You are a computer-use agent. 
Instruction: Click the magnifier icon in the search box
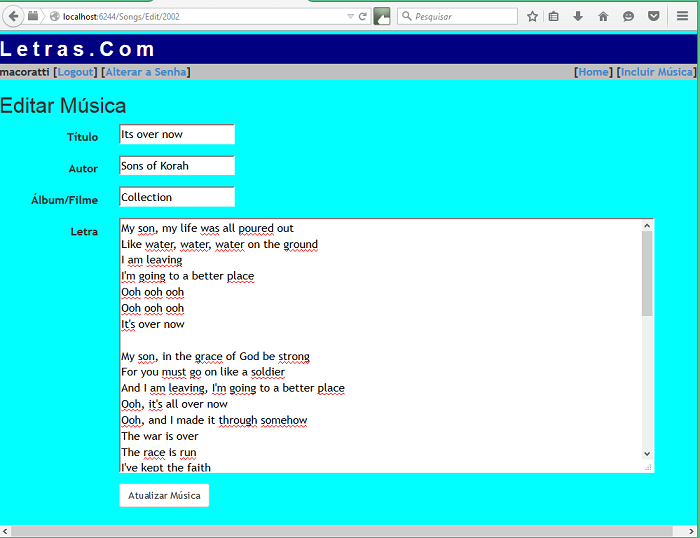[x=406, y=16]
